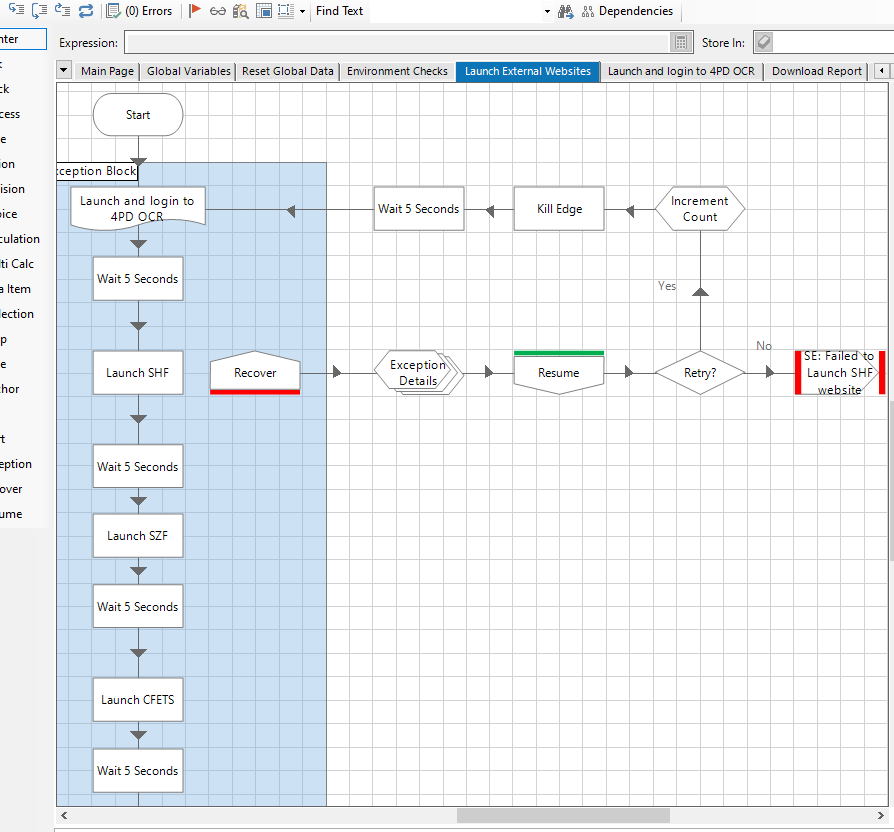This screenshot has height=832, width=894.
Task: Click the horizontal scrollbar thumb
Action: [563, 816]
